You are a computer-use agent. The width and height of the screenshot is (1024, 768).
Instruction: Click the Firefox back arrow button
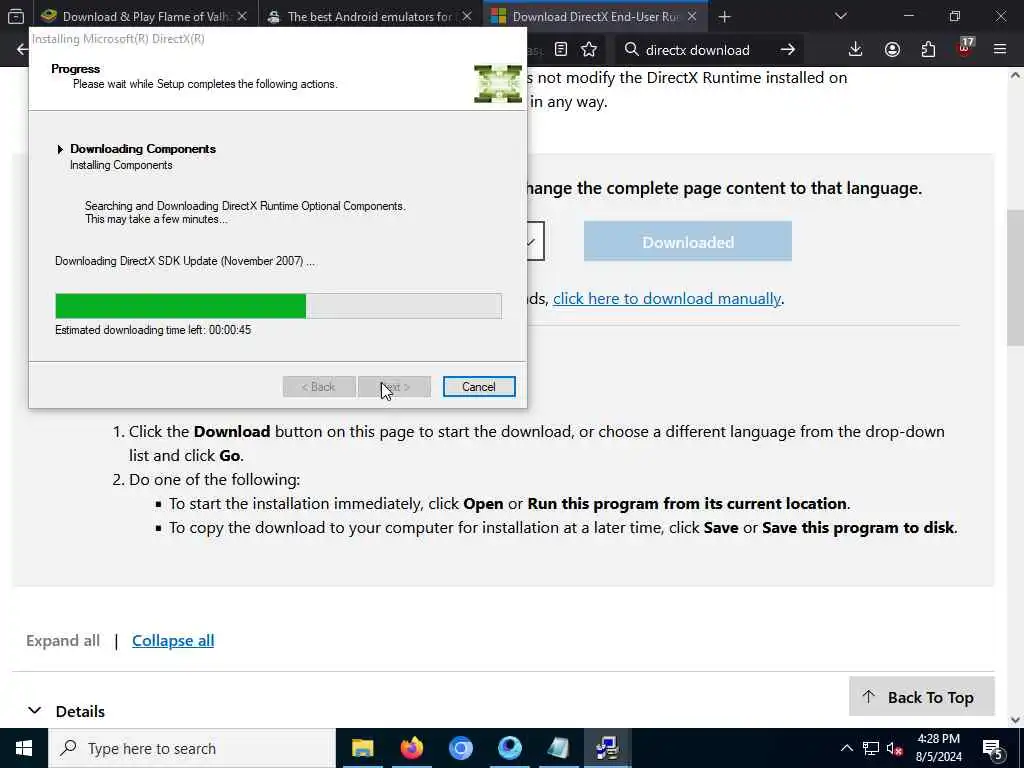click(22, 50)
